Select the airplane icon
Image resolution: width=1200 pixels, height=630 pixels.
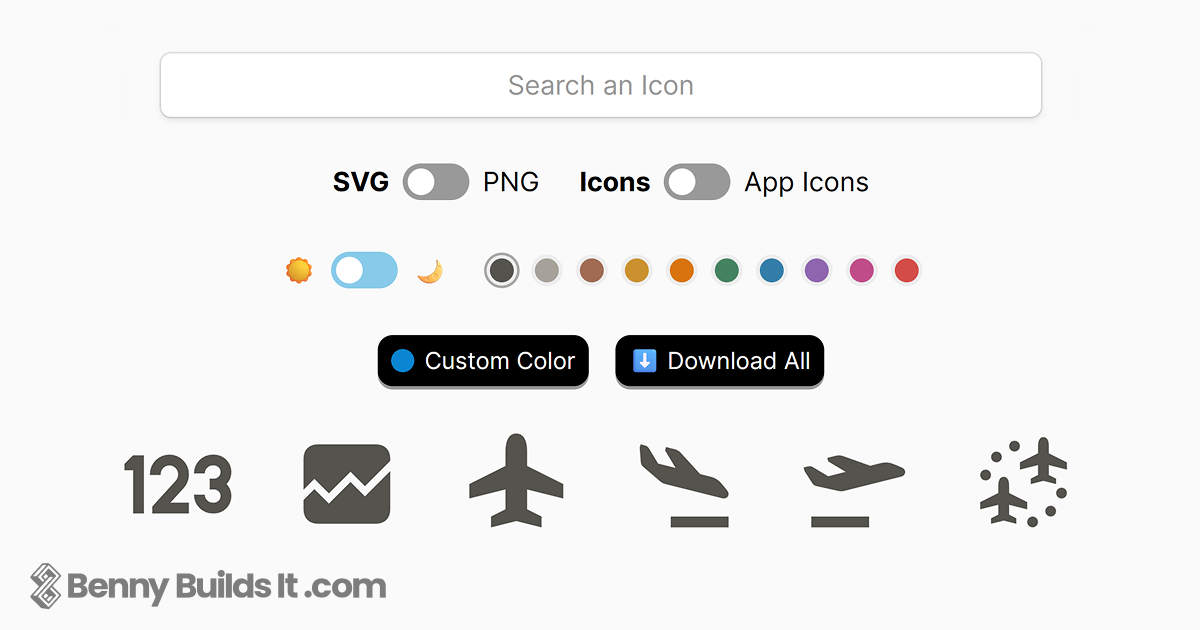(516, 485)
